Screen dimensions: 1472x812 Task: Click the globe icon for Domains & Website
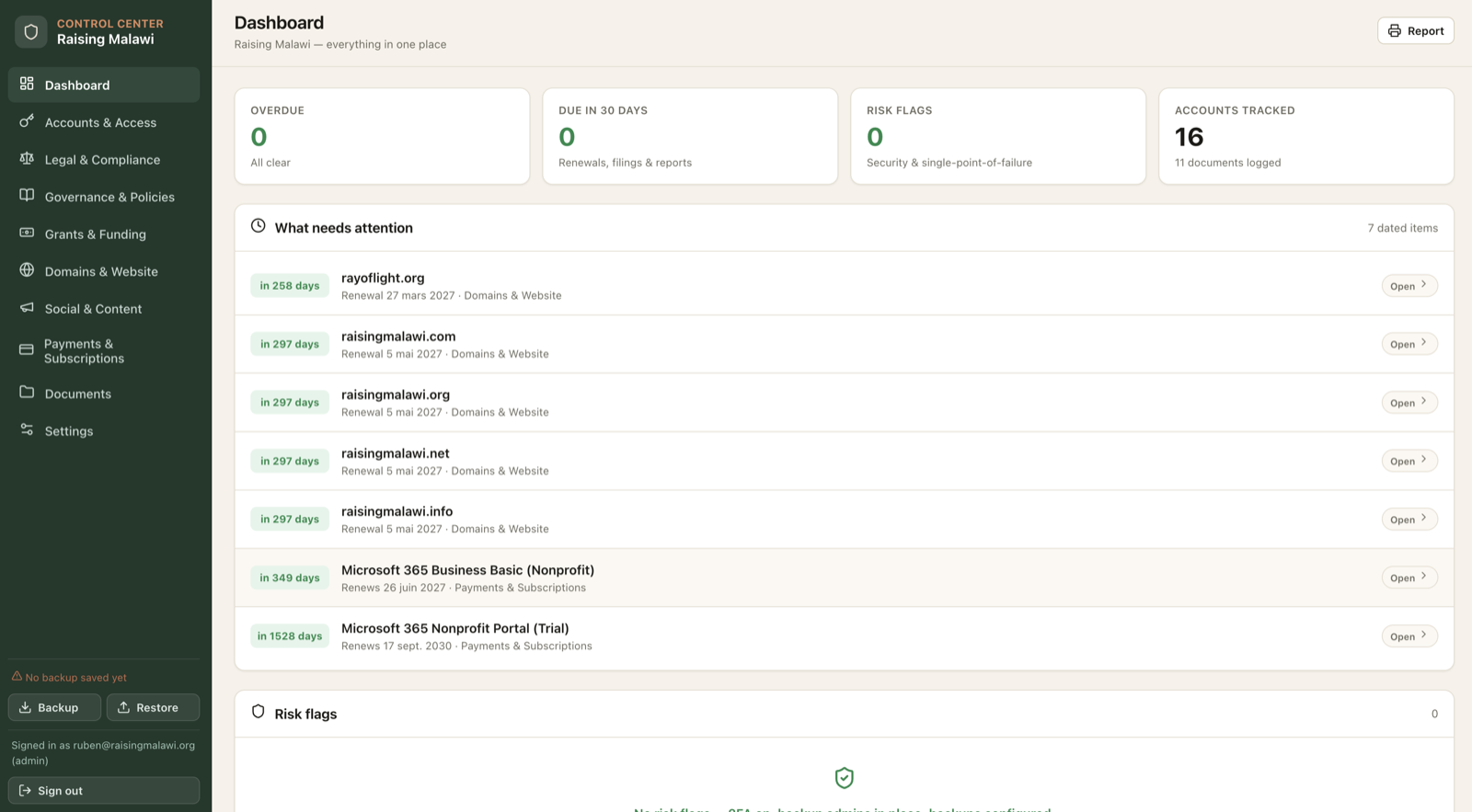pyautogui.click(x=27, y=270)
